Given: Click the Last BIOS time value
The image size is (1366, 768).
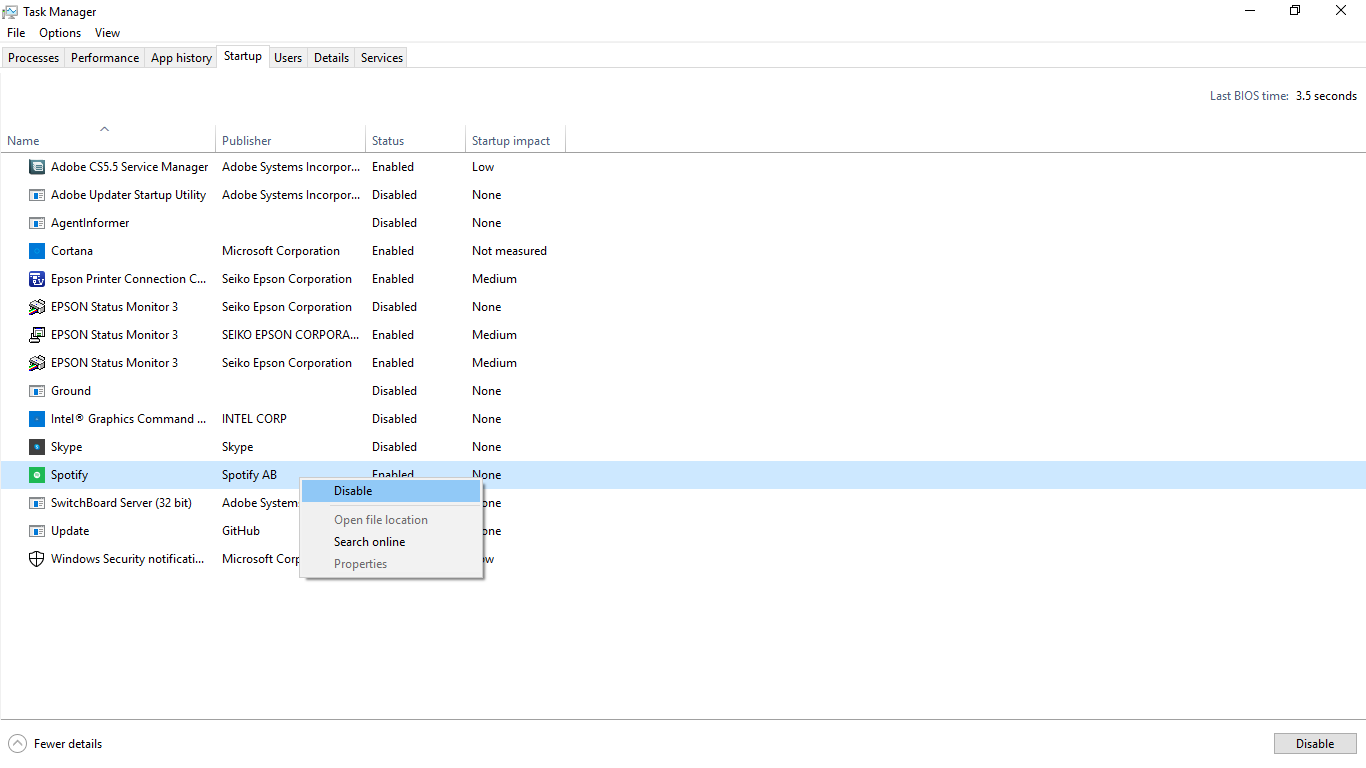Looking at the screenshot, I should point(1326,96).
